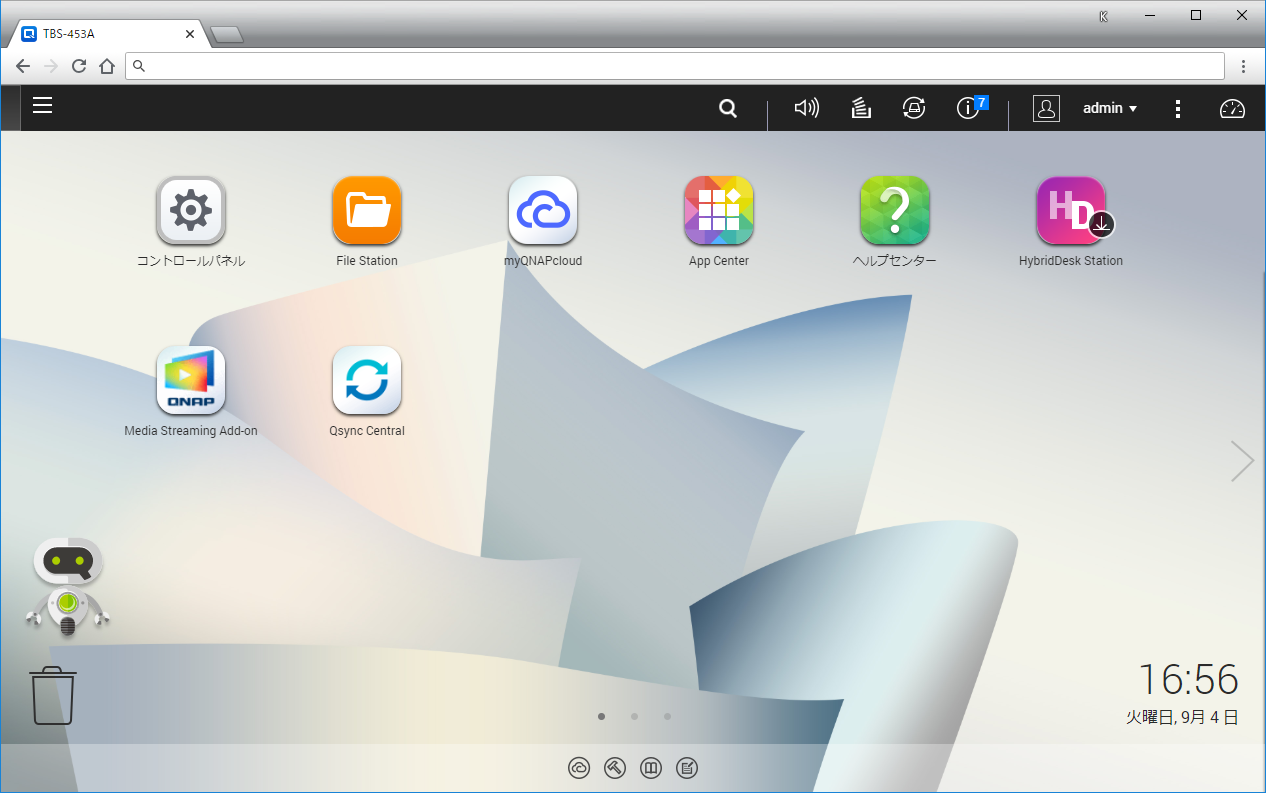Open event notifications with badge 7

(x=969, y=109)
